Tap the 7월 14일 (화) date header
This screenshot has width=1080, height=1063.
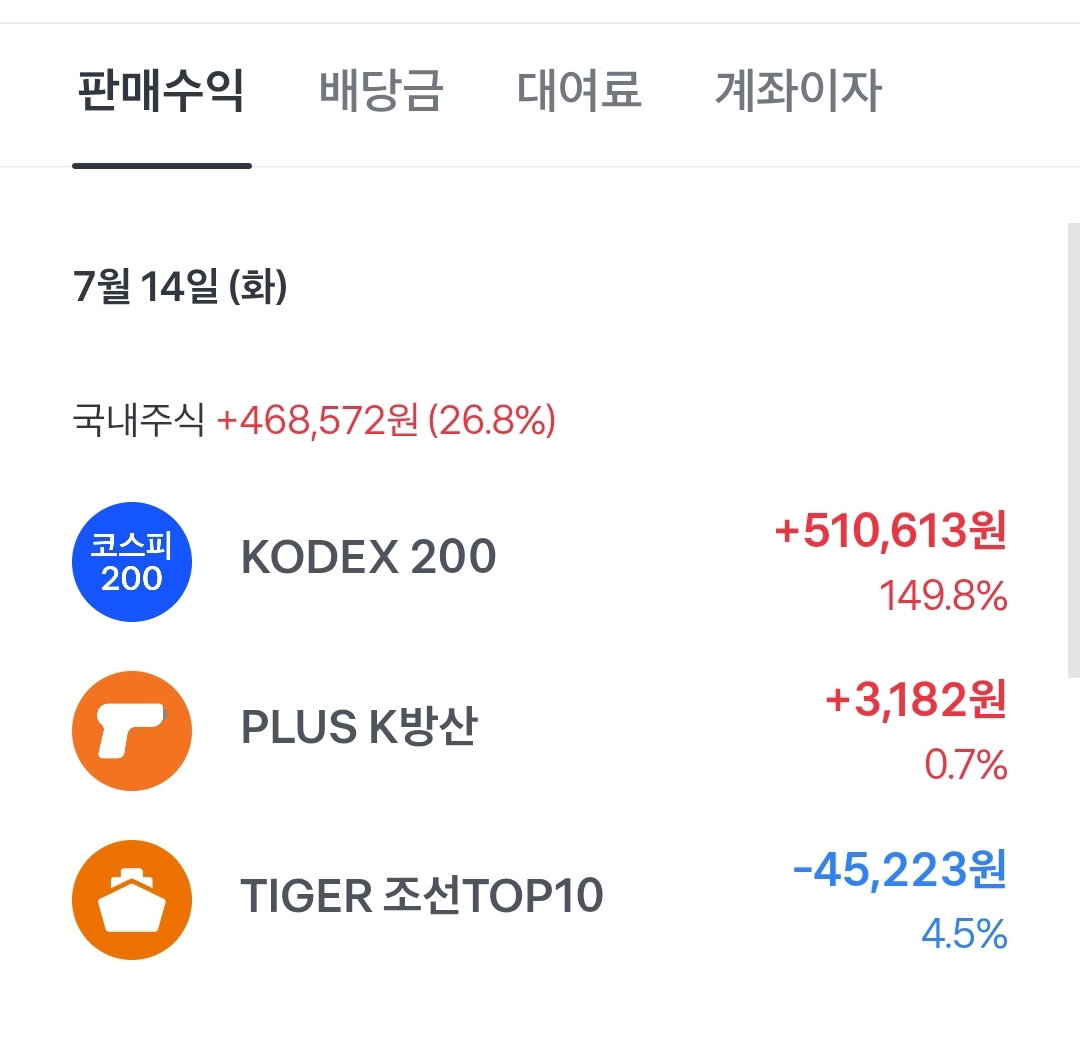(x=180, y=287)
